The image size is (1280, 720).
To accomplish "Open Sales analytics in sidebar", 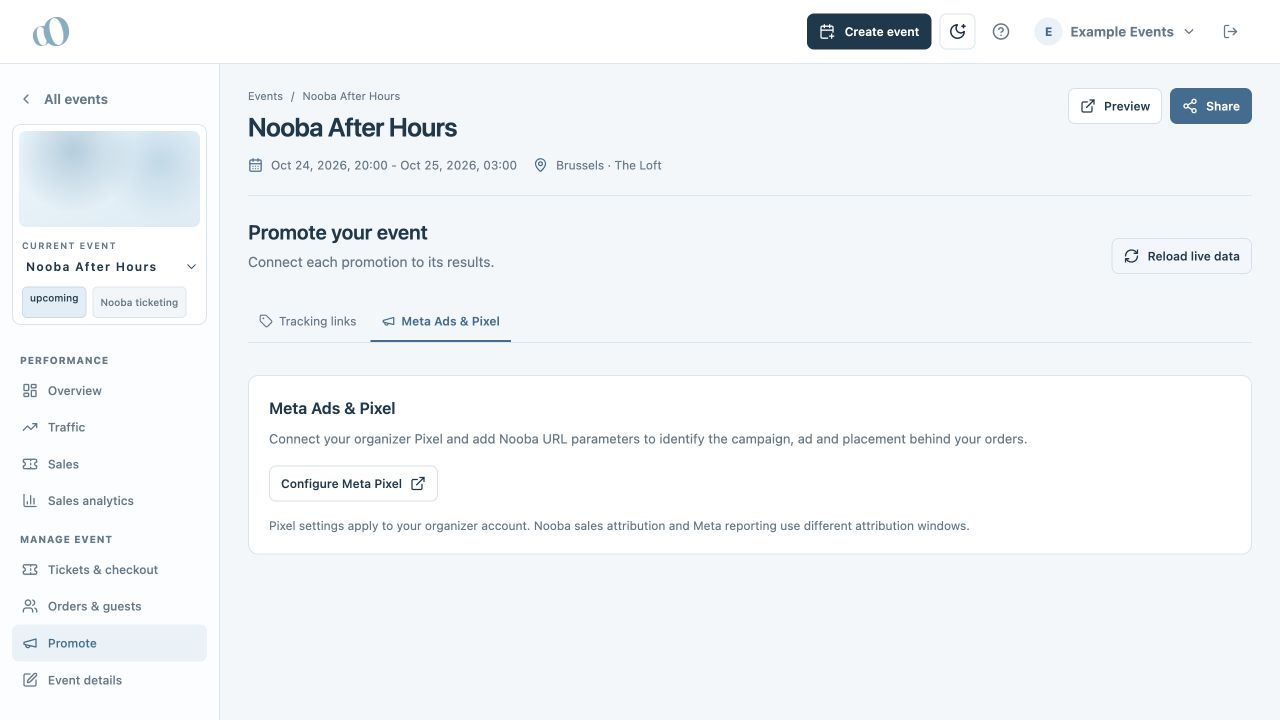I will [x=110, y=501].
